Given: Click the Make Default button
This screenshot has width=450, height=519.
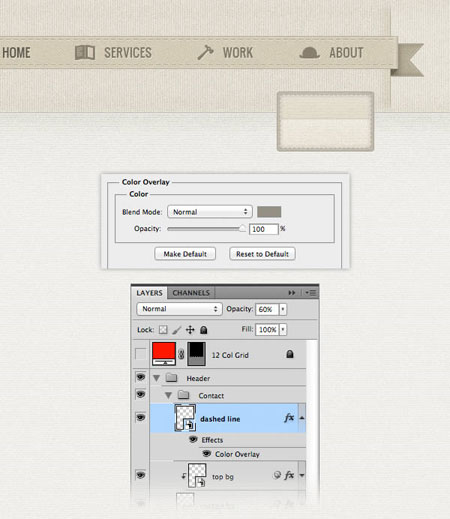Looking at the screenshot, I should point(185,254).
